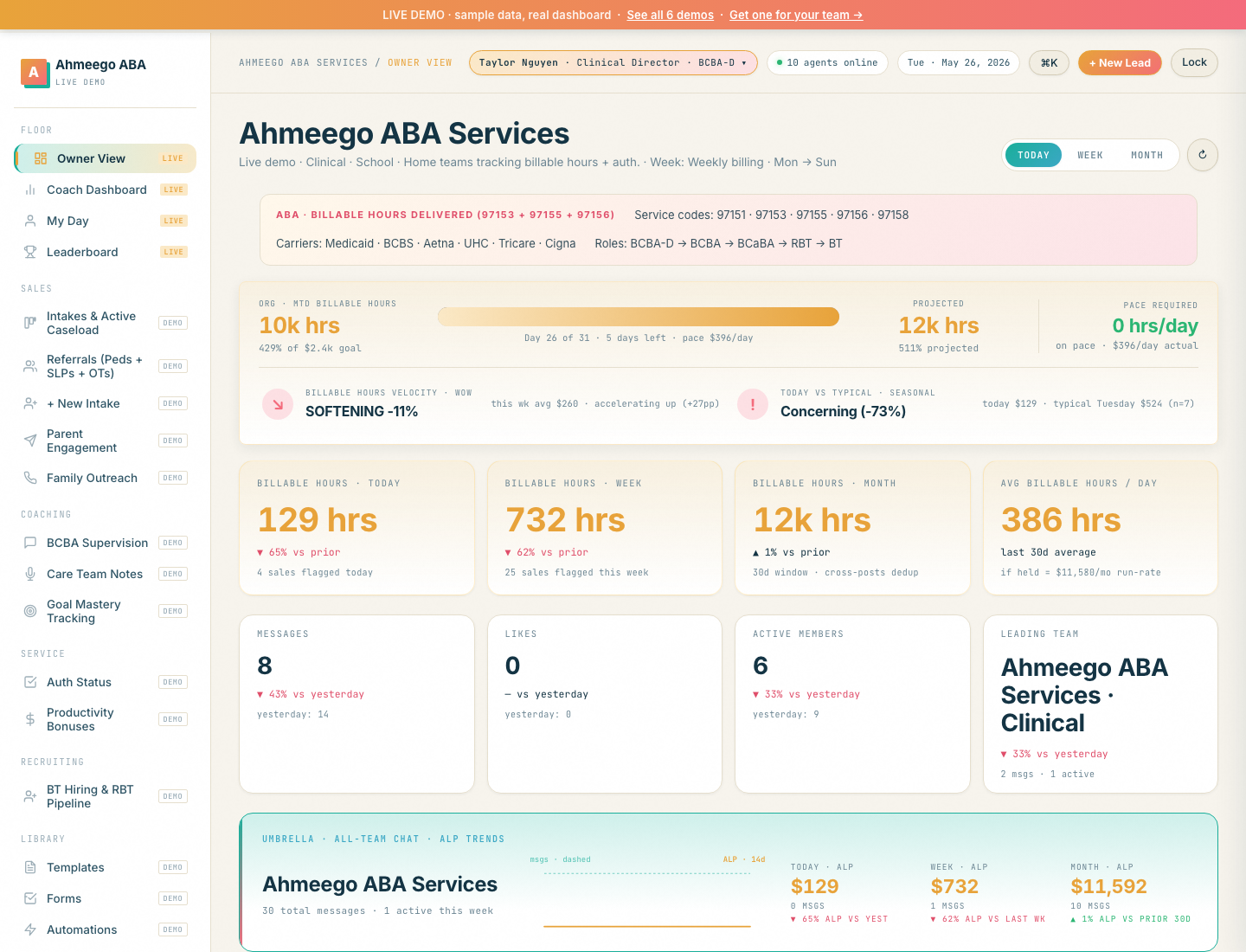The width and height of the screenshot is (1246, 952).
Task: Click the Coach Dashboard bar chart icon
Action: [x=30, y=190]
